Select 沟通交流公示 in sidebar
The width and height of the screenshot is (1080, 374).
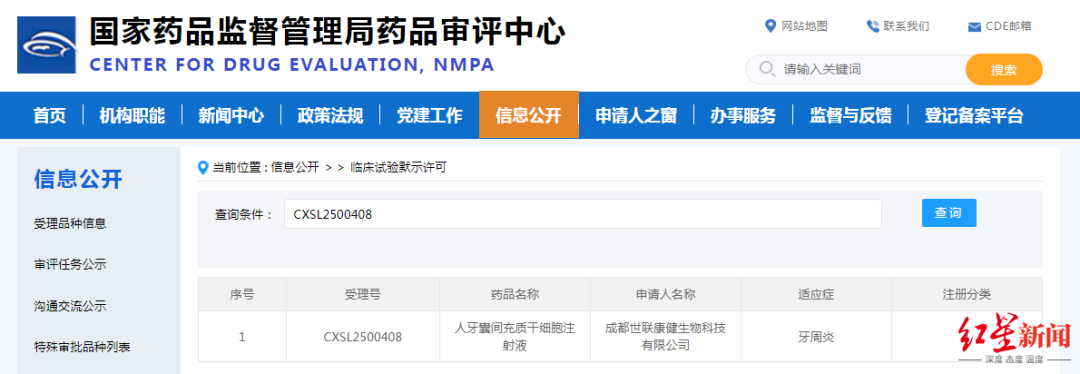[70, 306]
